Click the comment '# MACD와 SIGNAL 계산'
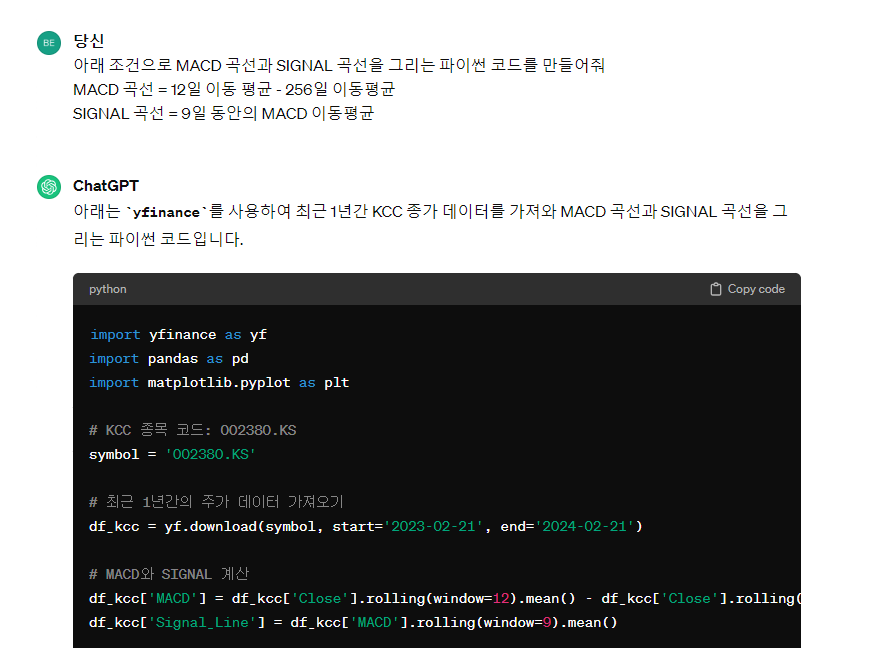Image resolution: width=881 pixels, height=648 pixels. tap(169, 574)
